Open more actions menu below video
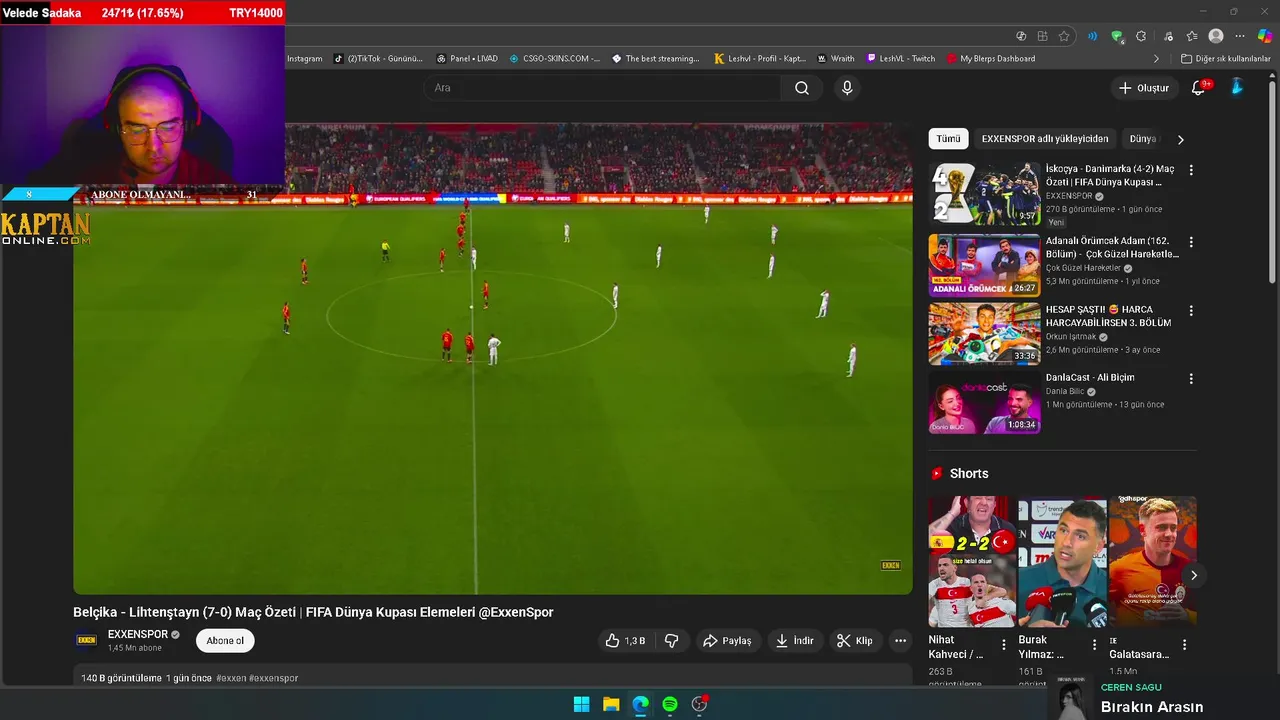The height and width of the screenshot is (720, 1280). pos(900,641)
